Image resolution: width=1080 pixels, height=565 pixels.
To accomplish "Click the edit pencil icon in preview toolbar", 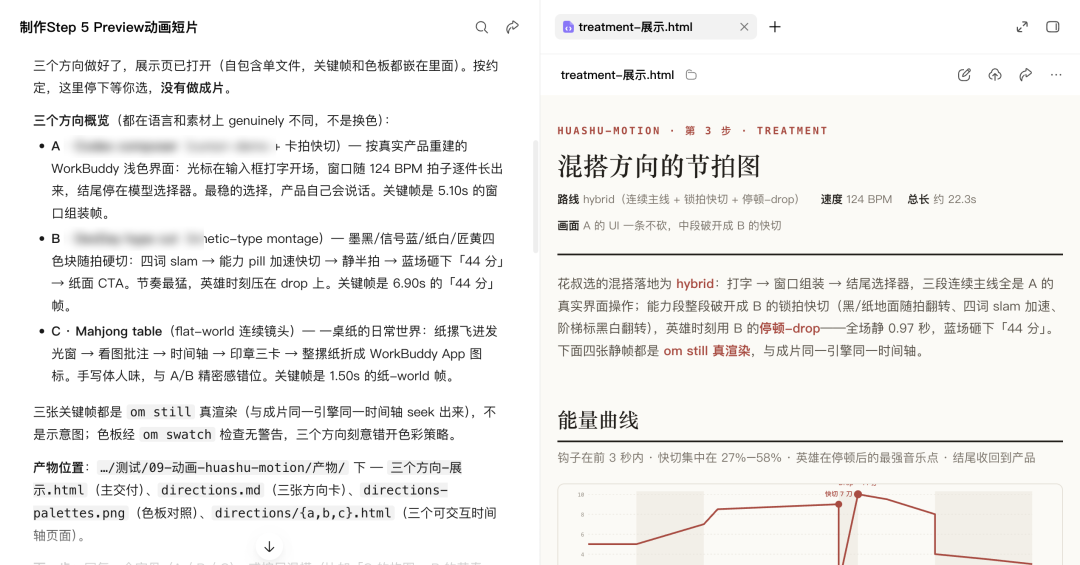I will pyautogui.click(x=964, y=75).
